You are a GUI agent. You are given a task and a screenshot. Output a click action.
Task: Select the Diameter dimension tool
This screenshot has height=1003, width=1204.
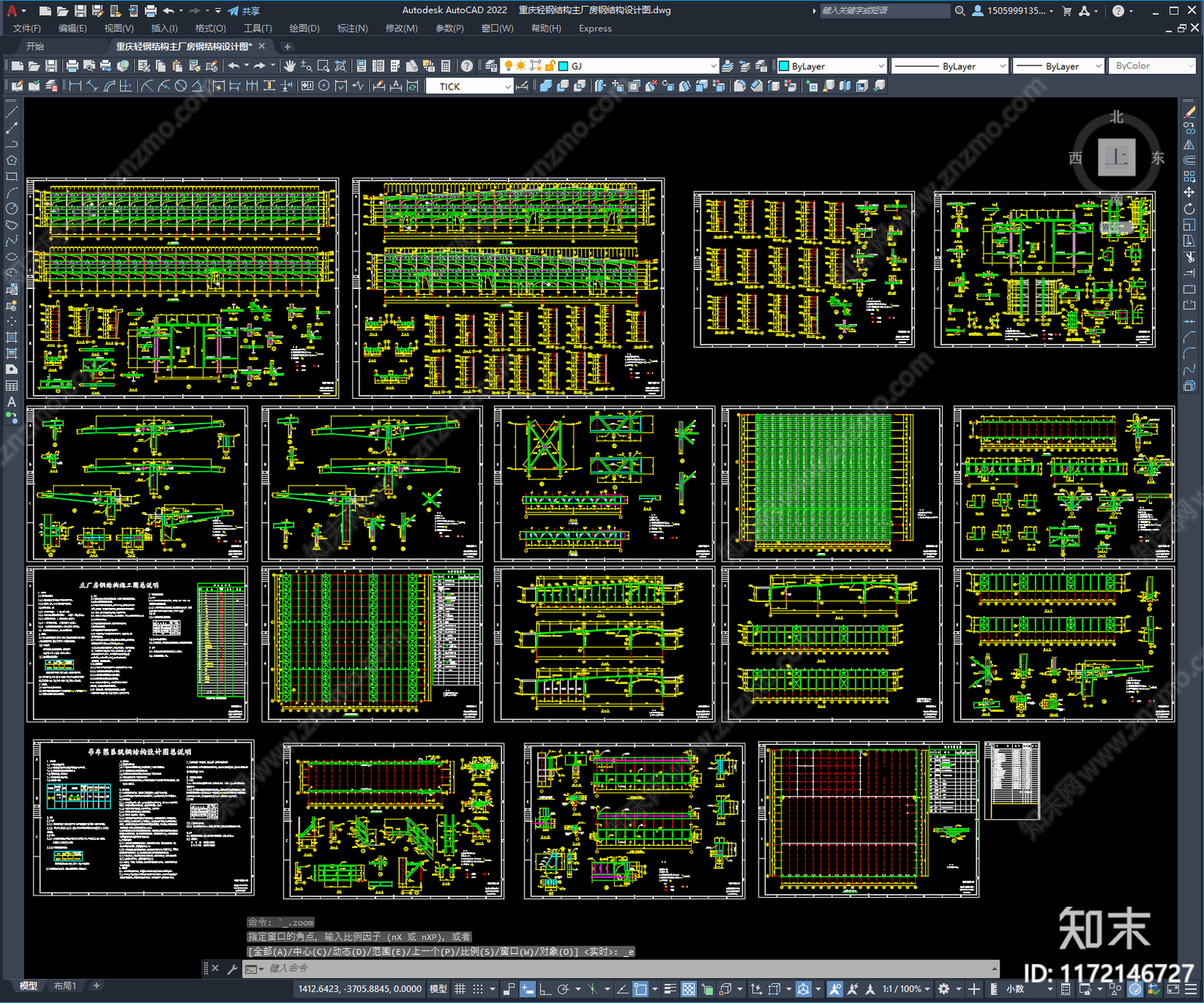[x=181, y=86]
